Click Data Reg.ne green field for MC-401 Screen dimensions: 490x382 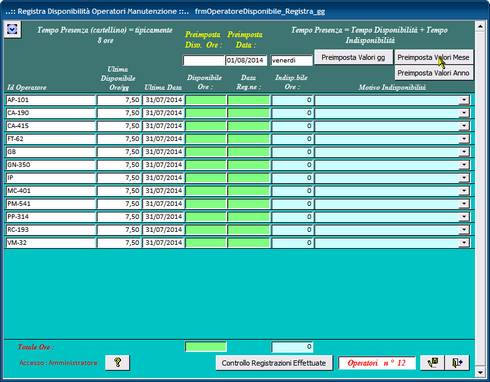(x=248, y=191)
